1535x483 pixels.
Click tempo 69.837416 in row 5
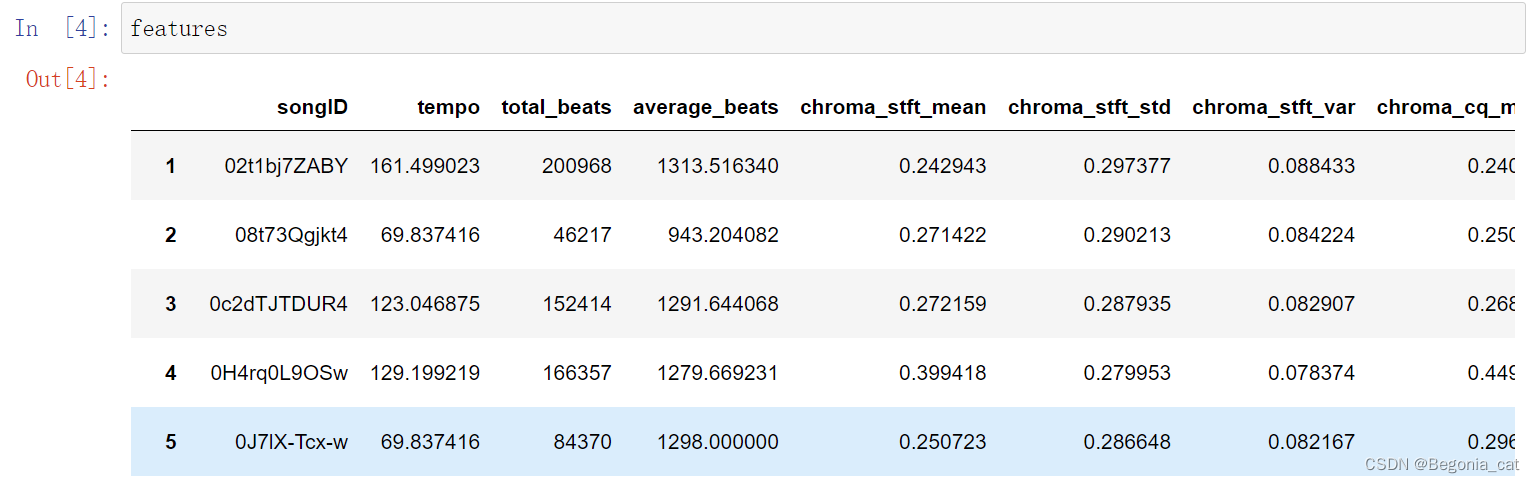(x=430, y=442)
